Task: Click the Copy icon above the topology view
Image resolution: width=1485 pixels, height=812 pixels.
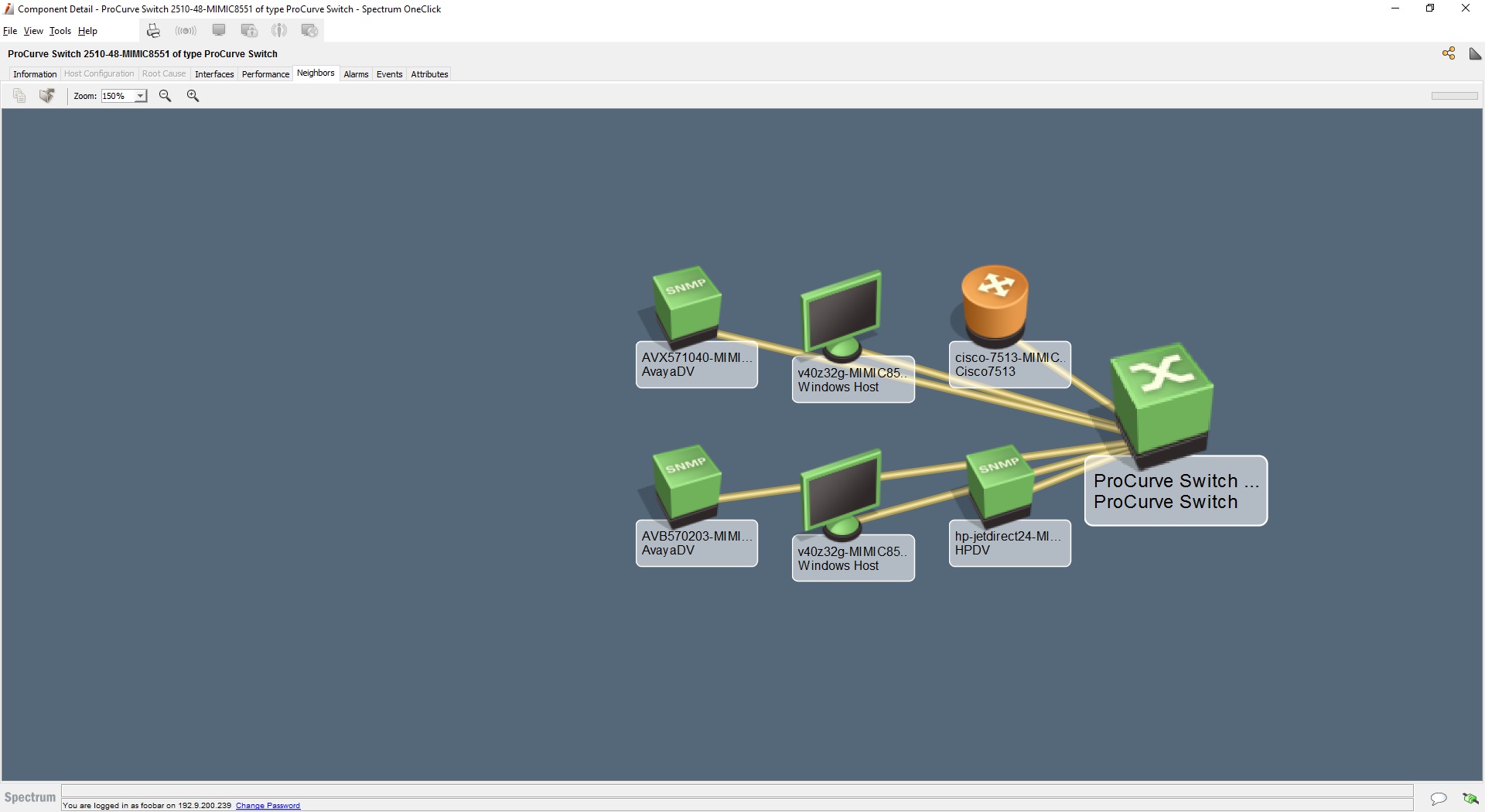Action: (x=19, y=95)
